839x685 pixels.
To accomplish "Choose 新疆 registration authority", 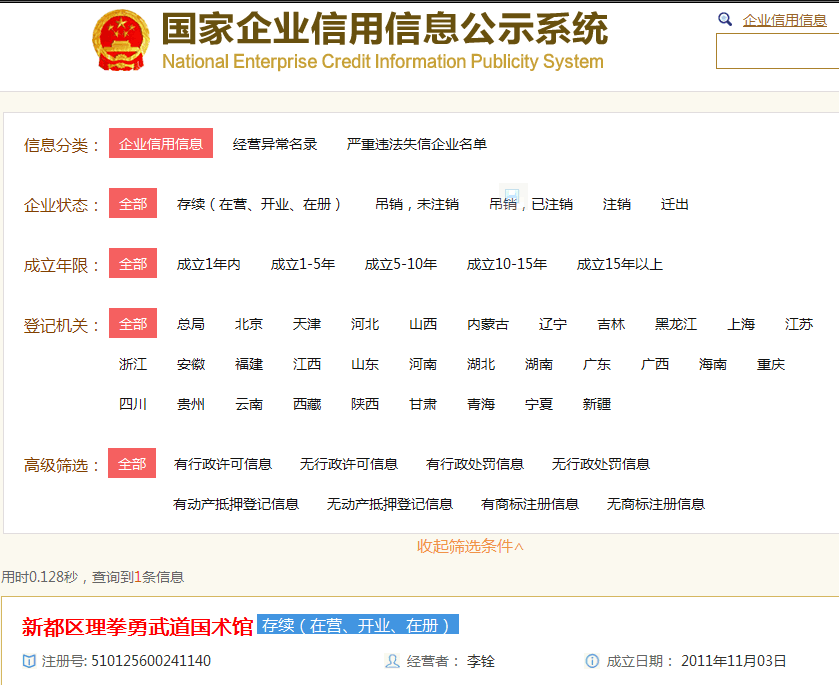I will click(597, 404).
